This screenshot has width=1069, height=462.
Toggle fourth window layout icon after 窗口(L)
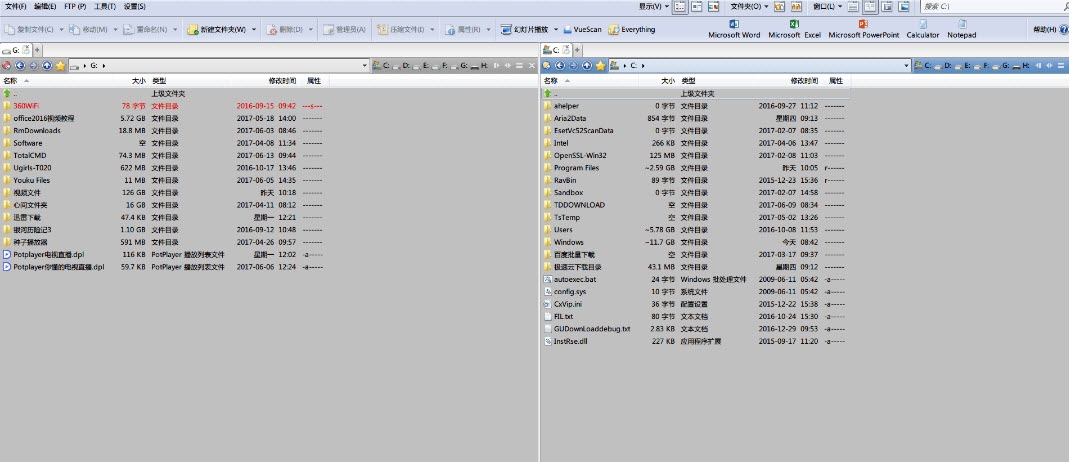(904, 7)
